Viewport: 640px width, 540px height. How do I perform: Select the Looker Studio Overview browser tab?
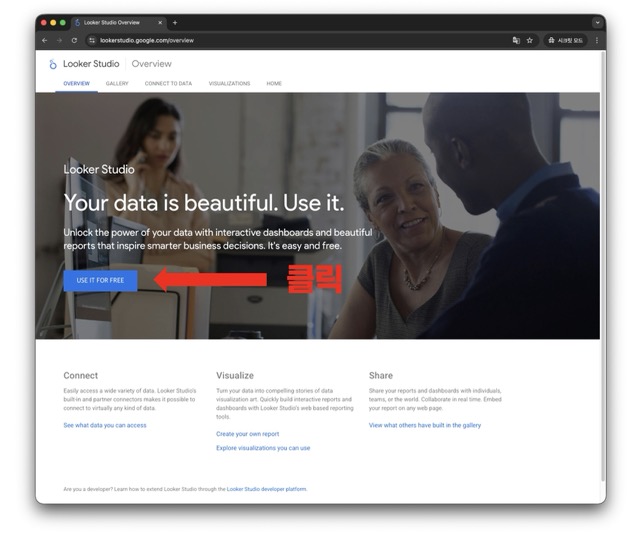119,23
